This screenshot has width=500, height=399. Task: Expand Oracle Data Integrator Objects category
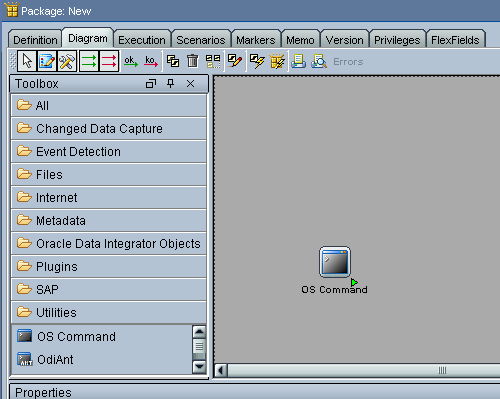pyautogui.click(x=109, y=244)
